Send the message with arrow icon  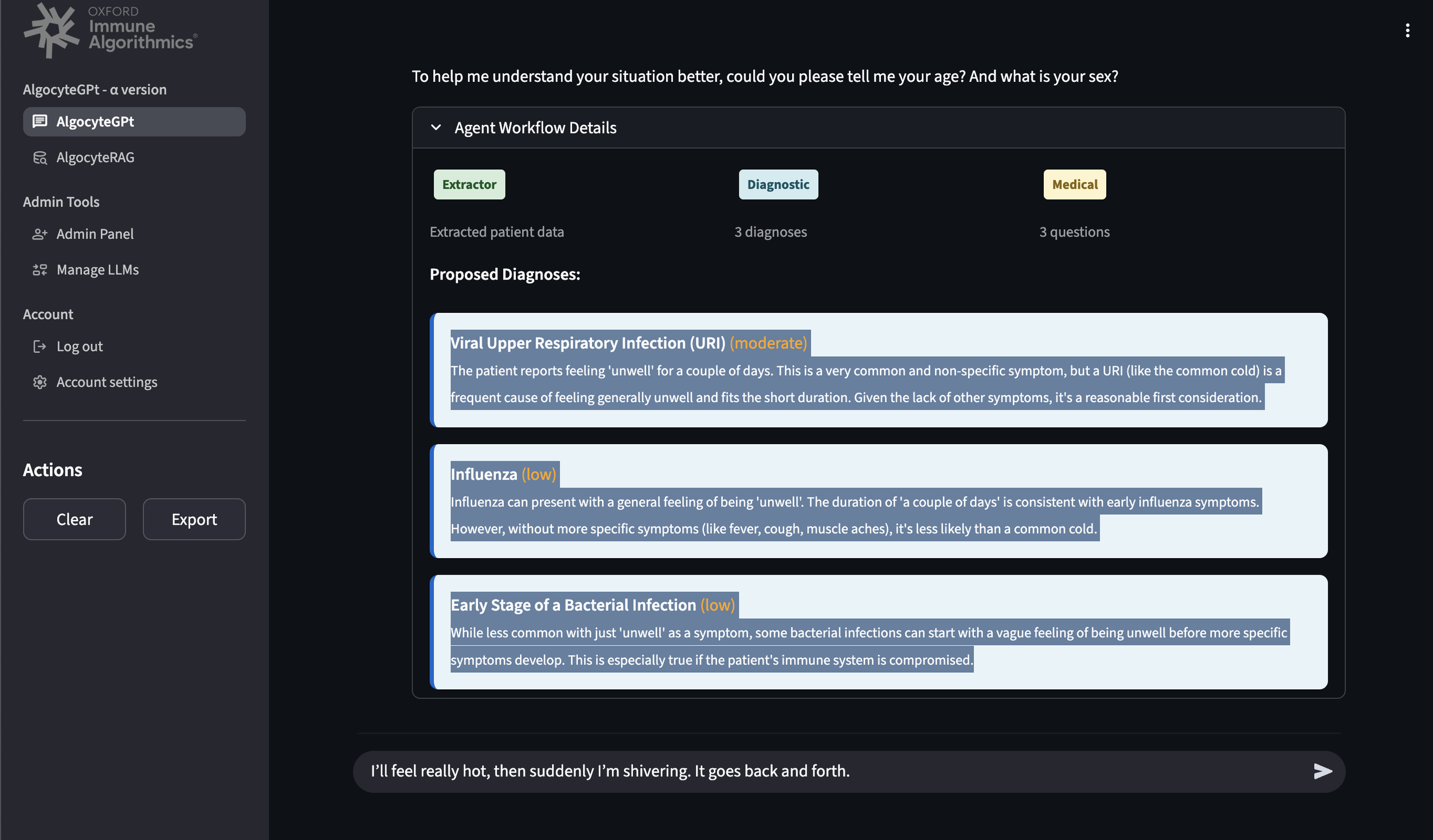click(x=1322, y=771)
